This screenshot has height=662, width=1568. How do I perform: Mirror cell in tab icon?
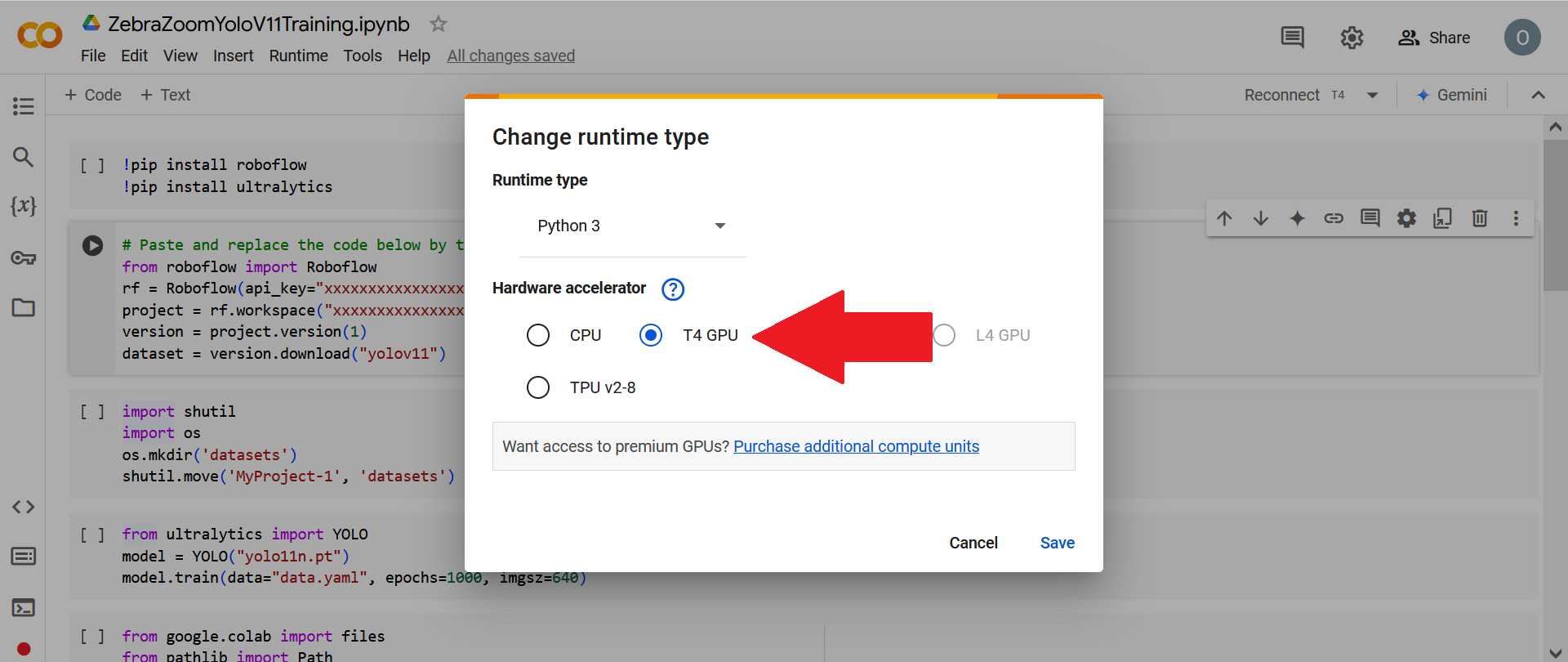[1443, 218]
